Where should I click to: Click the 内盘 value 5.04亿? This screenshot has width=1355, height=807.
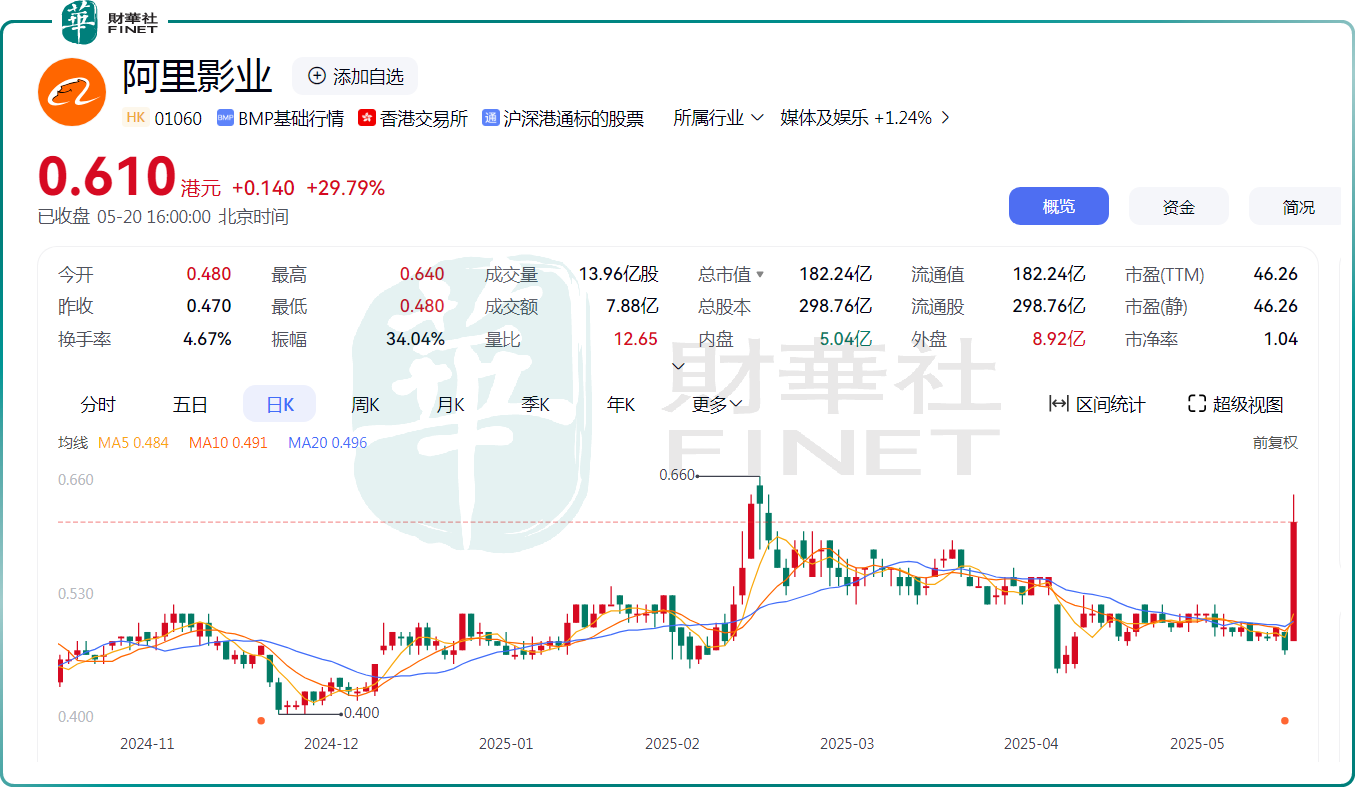(846, 339)
